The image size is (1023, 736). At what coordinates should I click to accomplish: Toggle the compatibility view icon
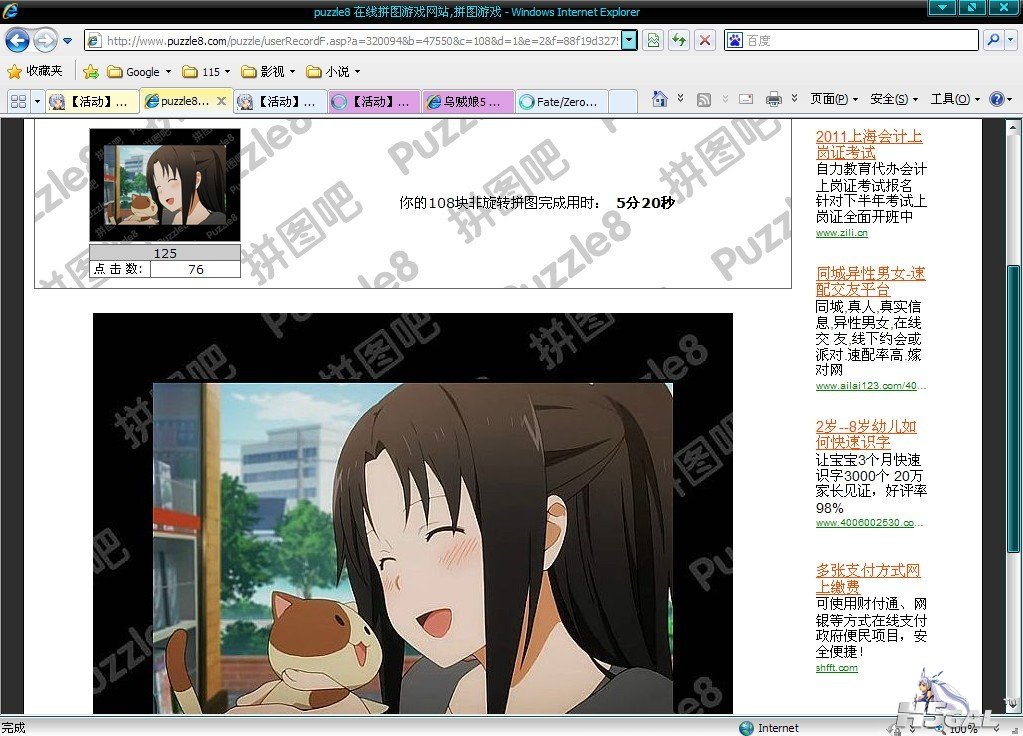653,40
